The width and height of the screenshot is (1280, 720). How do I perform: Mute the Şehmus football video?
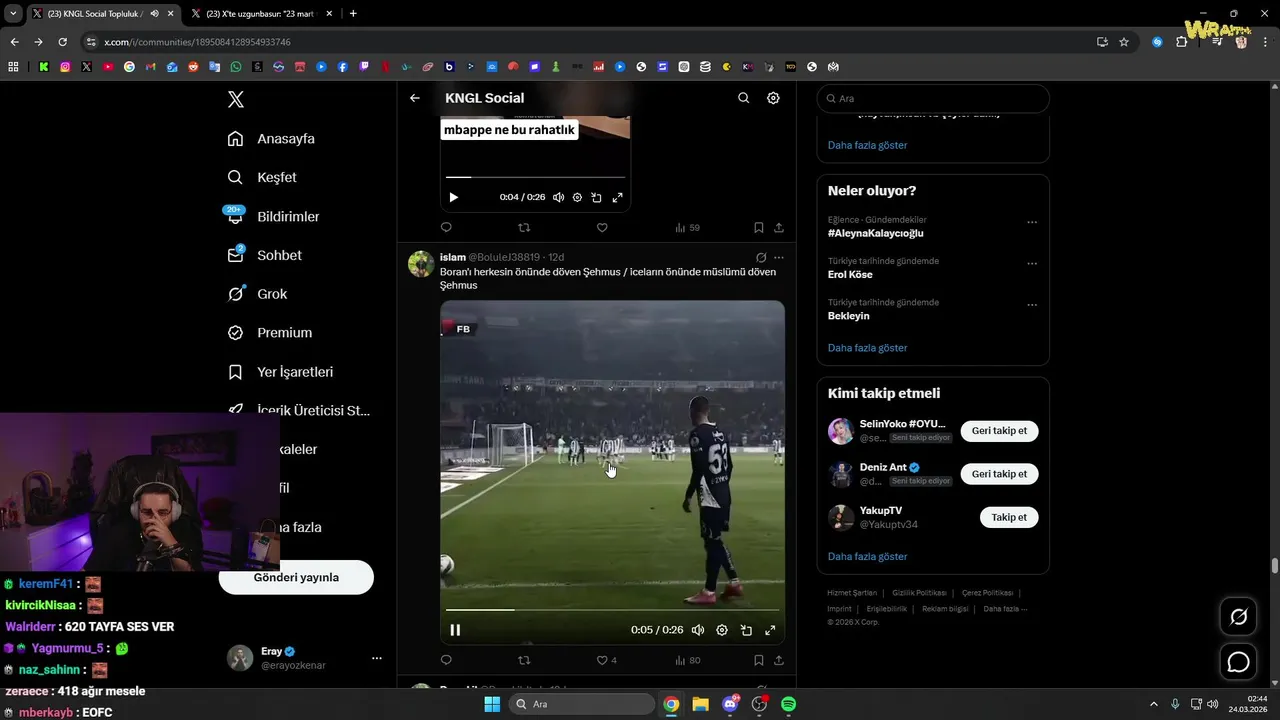[698, 630]
